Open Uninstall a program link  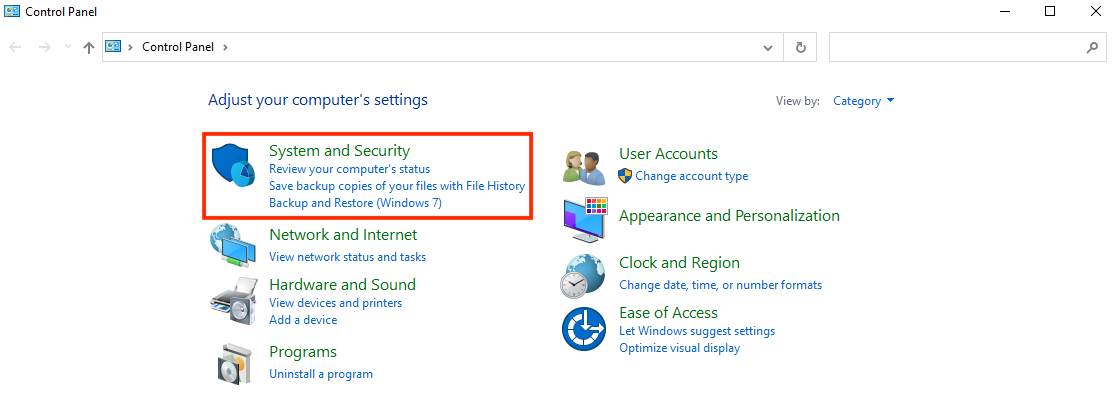point(321,373)
